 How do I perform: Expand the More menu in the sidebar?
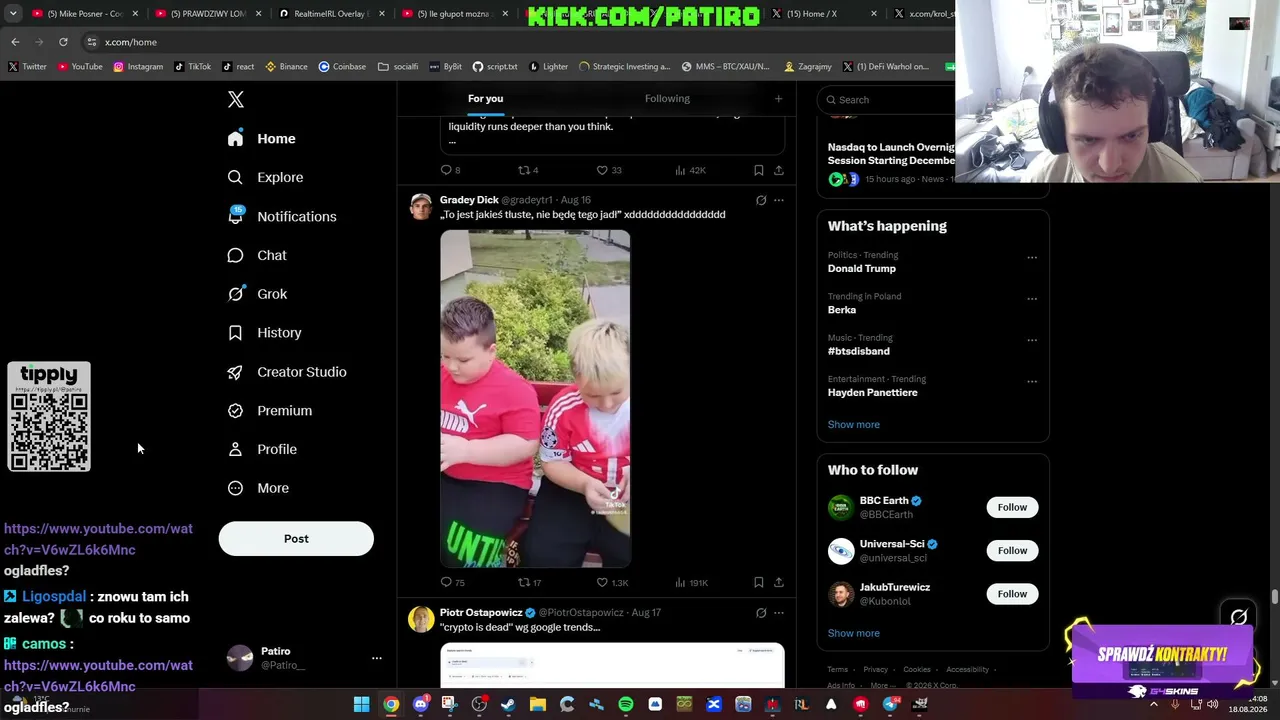258,488
